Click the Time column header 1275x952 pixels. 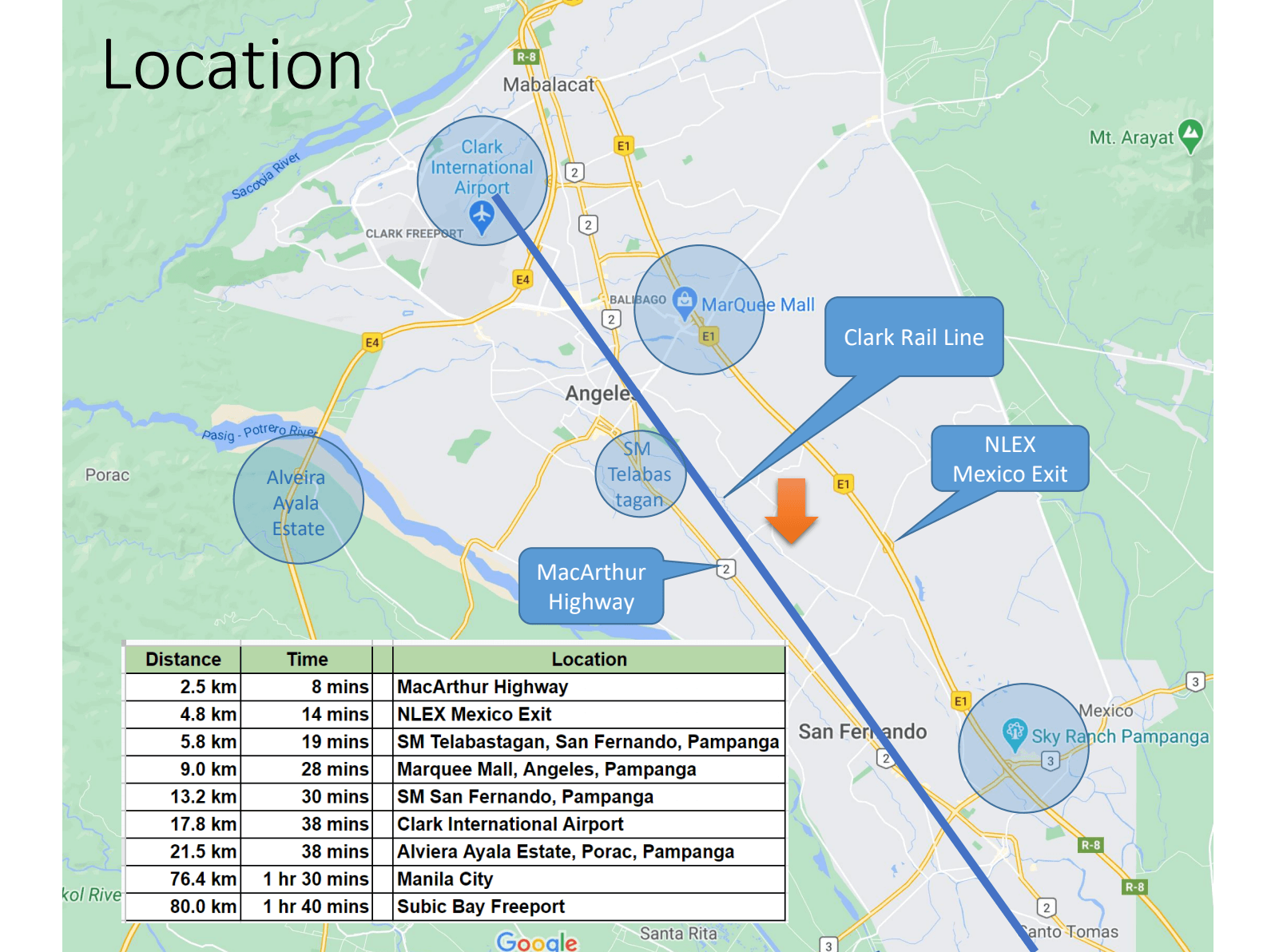tap(307, 660)
